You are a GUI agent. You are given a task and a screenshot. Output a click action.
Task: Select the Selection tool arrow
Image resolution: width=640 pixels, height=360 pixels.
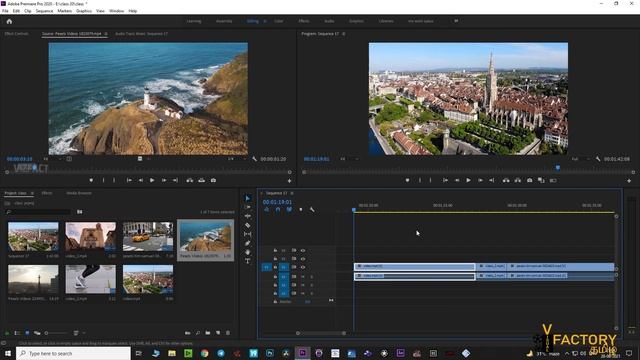click(x=248, y=198)
